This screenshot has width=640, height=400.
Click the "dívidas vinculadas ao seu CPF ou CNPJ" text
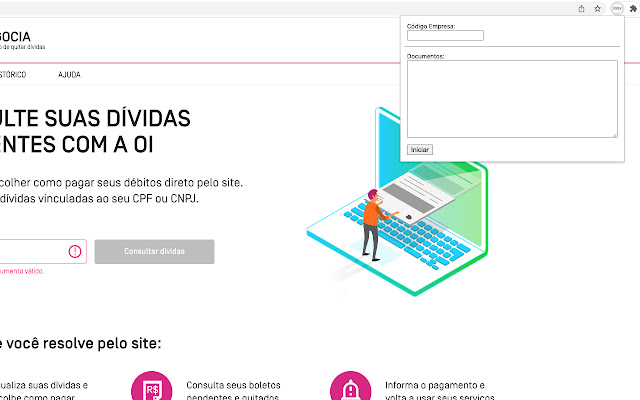tap(99, 199)
